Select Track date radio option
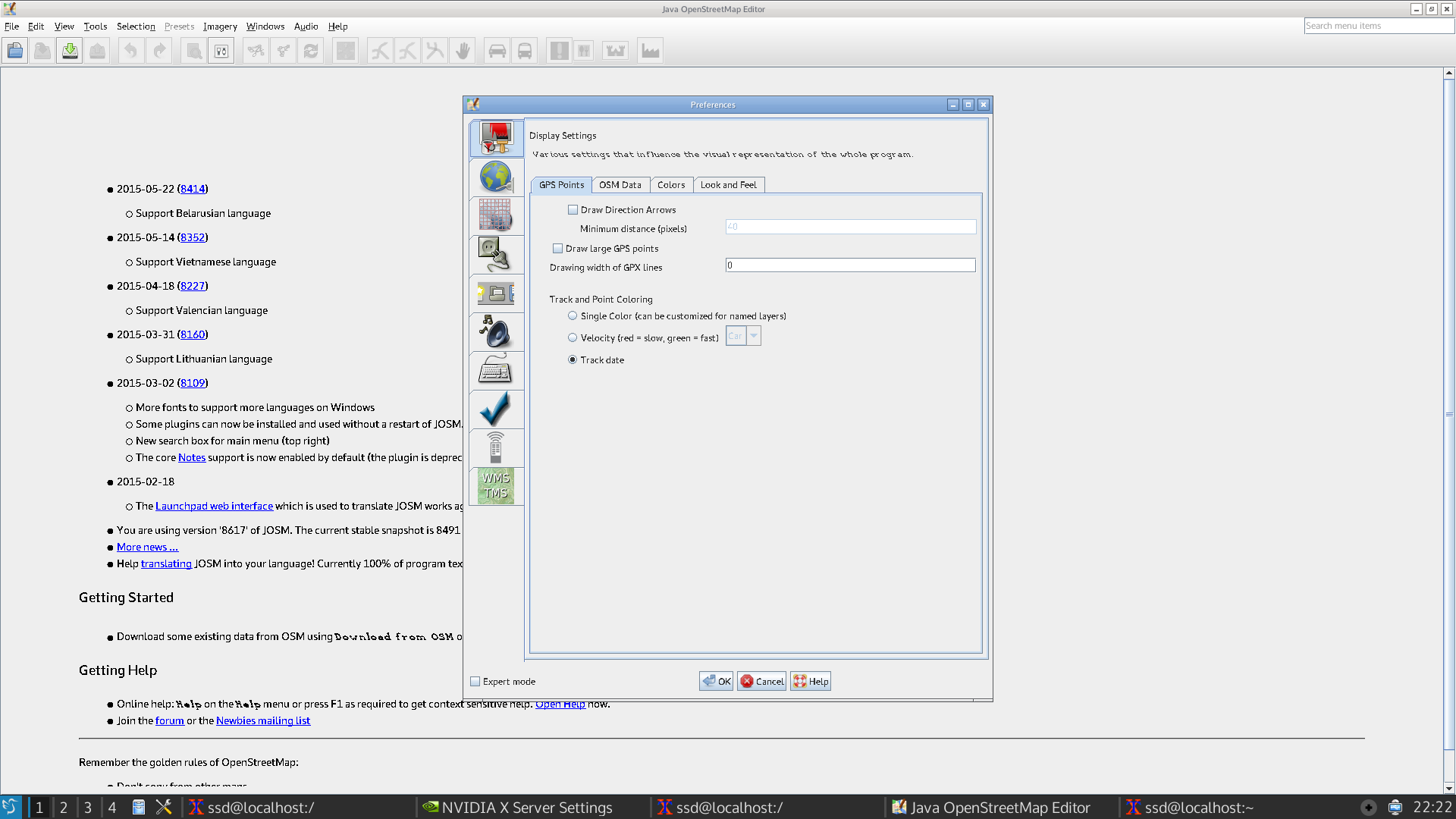Image resolution: width=1456 pixels, height=819 pixels. tap(573, 360)
